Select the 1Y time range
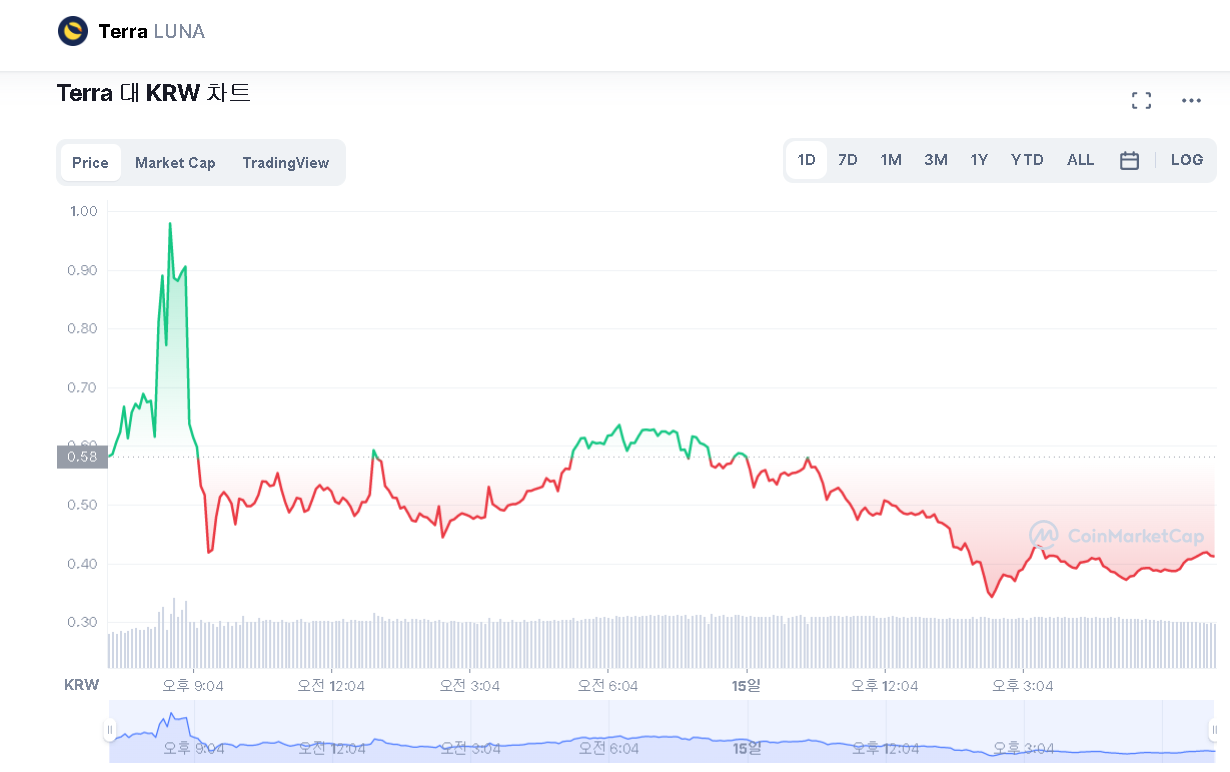The height and width of the screenshot is (772, 1230). click(979, 160)
